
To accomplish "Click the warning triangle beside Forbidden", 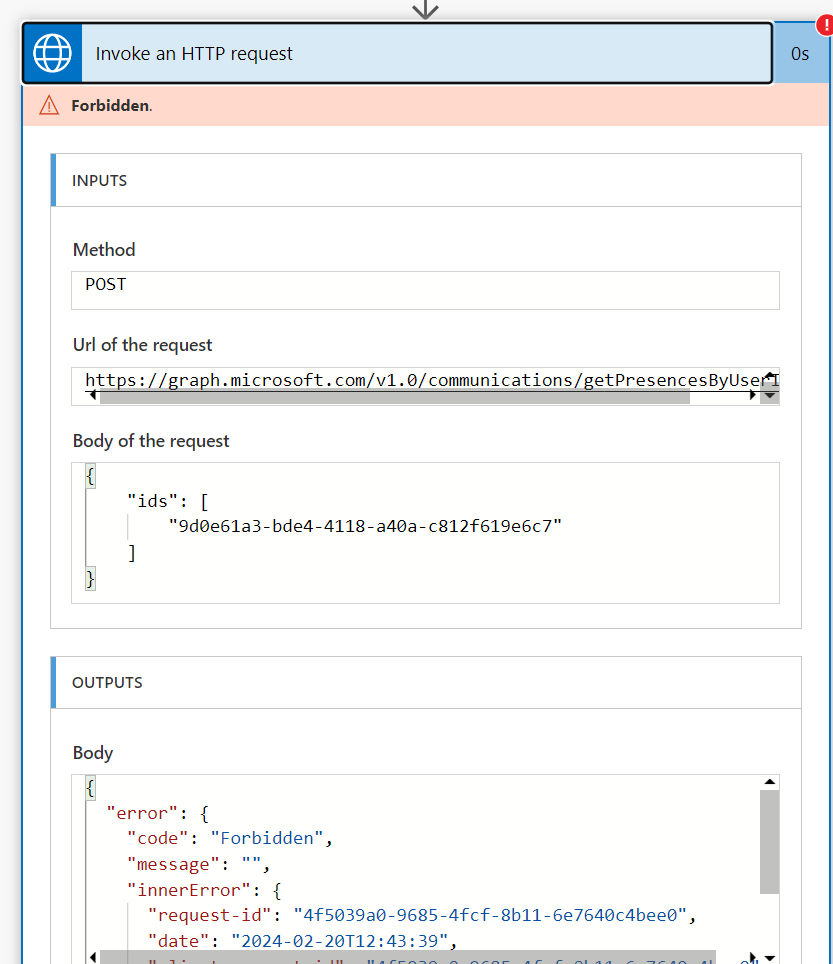I will tap(49, 105).
